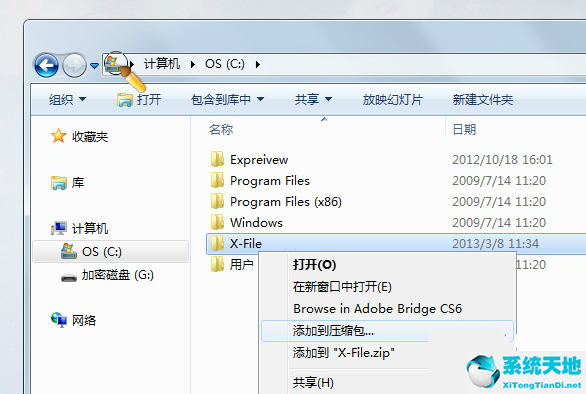
Task: Select the Program Files folder name
Action: tap(270, 181)
